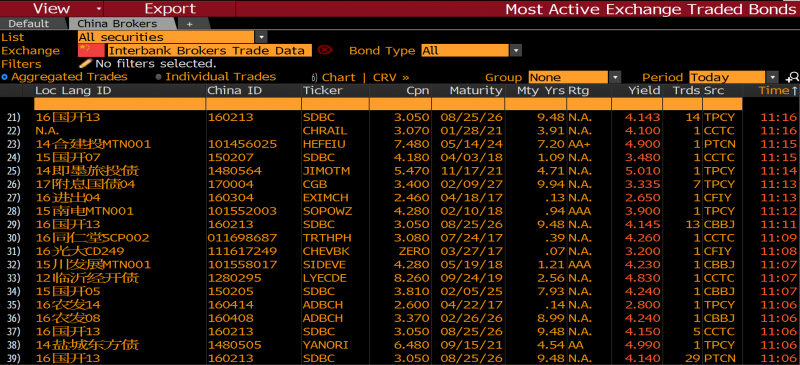This screenshot has width=800, height=365.
Task: Sort by the Cpn column header
Action: (418, 91)
